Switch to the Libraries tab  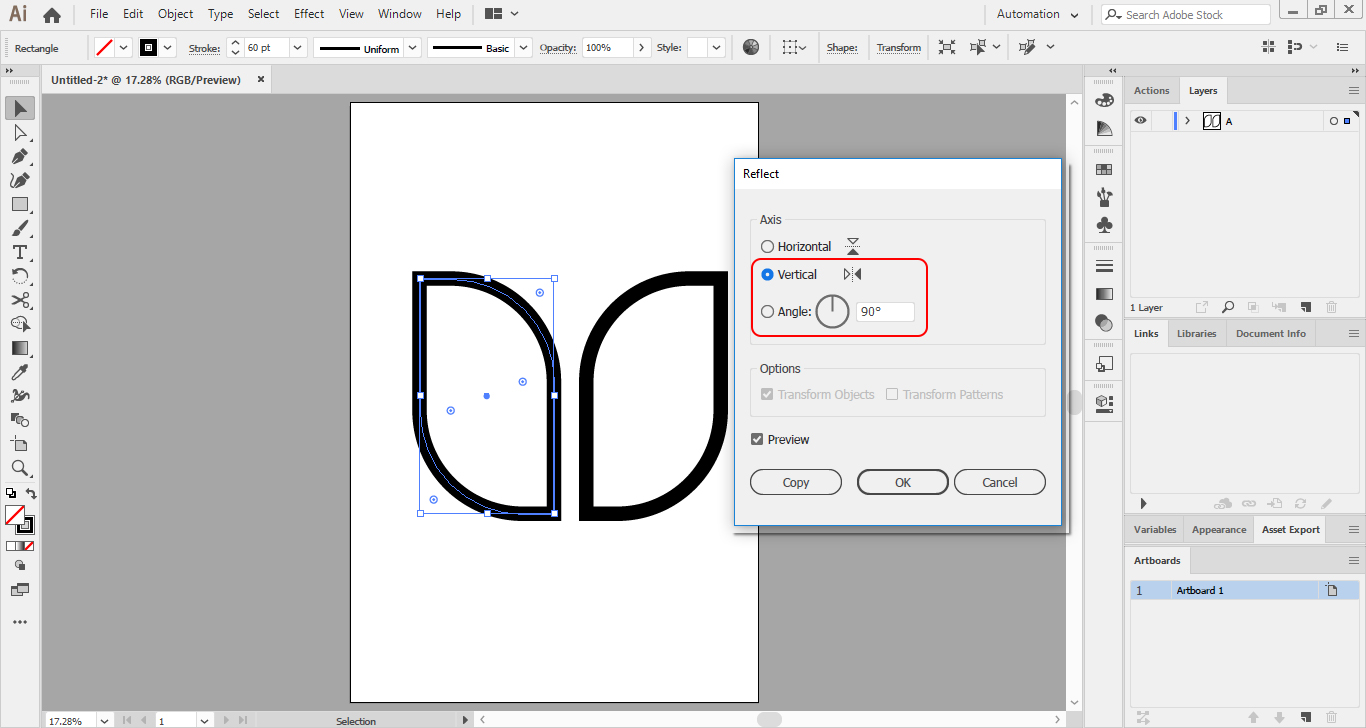click(x=1196, y=333)
